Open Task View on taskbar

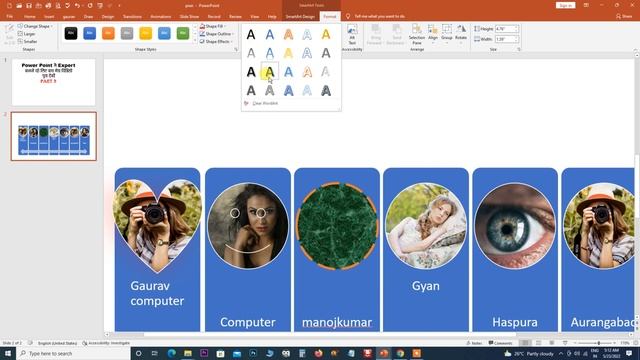[x=155, y=353]
